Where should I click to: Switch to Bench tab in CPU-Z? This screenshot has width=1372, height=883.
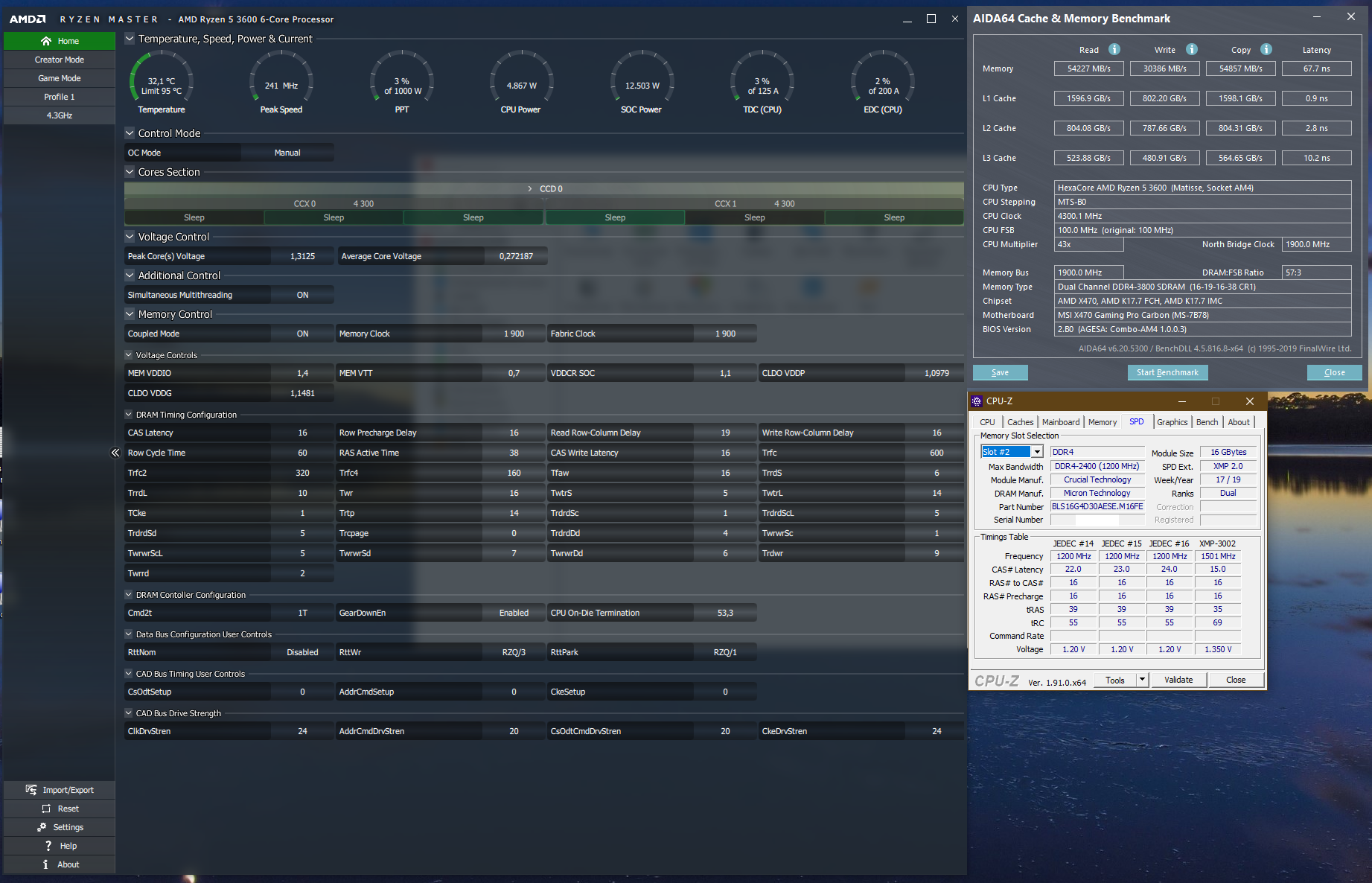click(1207, 422)
